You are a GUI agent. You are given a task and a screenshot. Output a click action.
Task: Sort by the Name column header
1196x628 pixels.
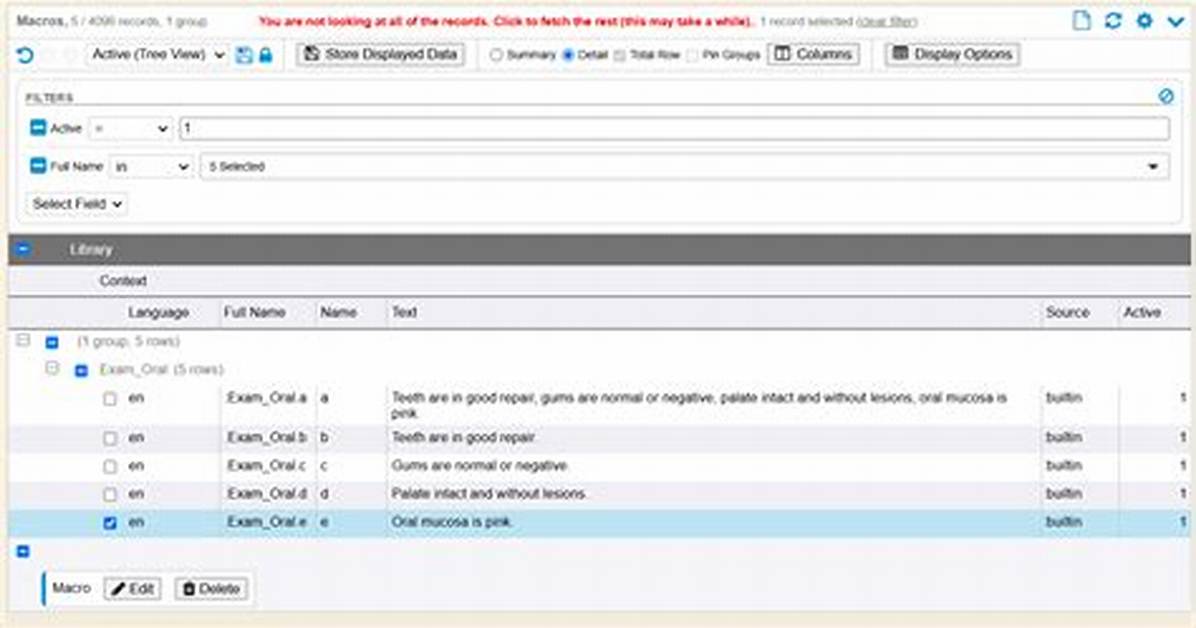point(338,312)
